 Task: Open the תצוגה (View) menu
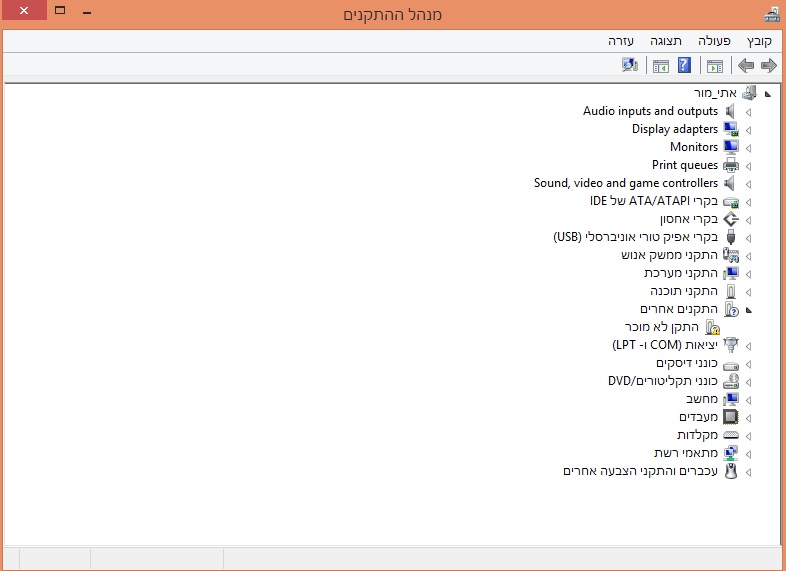tap(666, 41)
